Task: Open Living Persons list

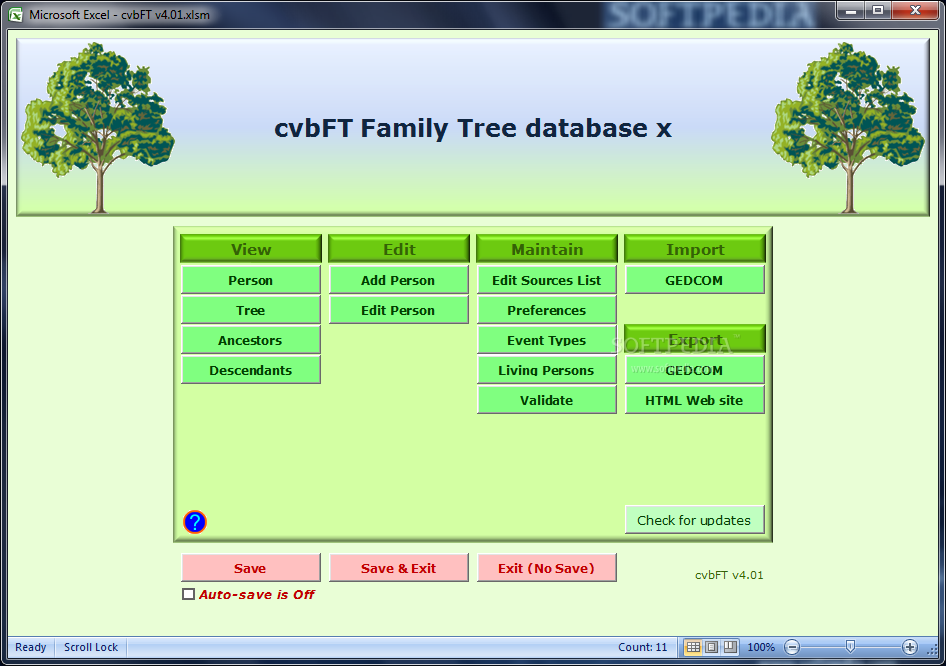Action: click(x=547, y=370)
